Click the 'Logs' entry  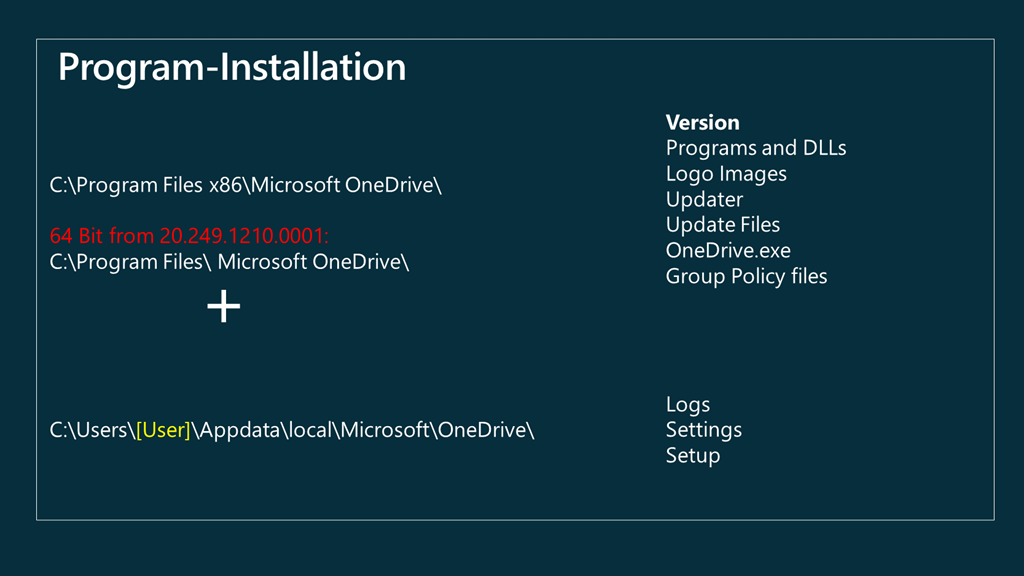coord(688,405)
